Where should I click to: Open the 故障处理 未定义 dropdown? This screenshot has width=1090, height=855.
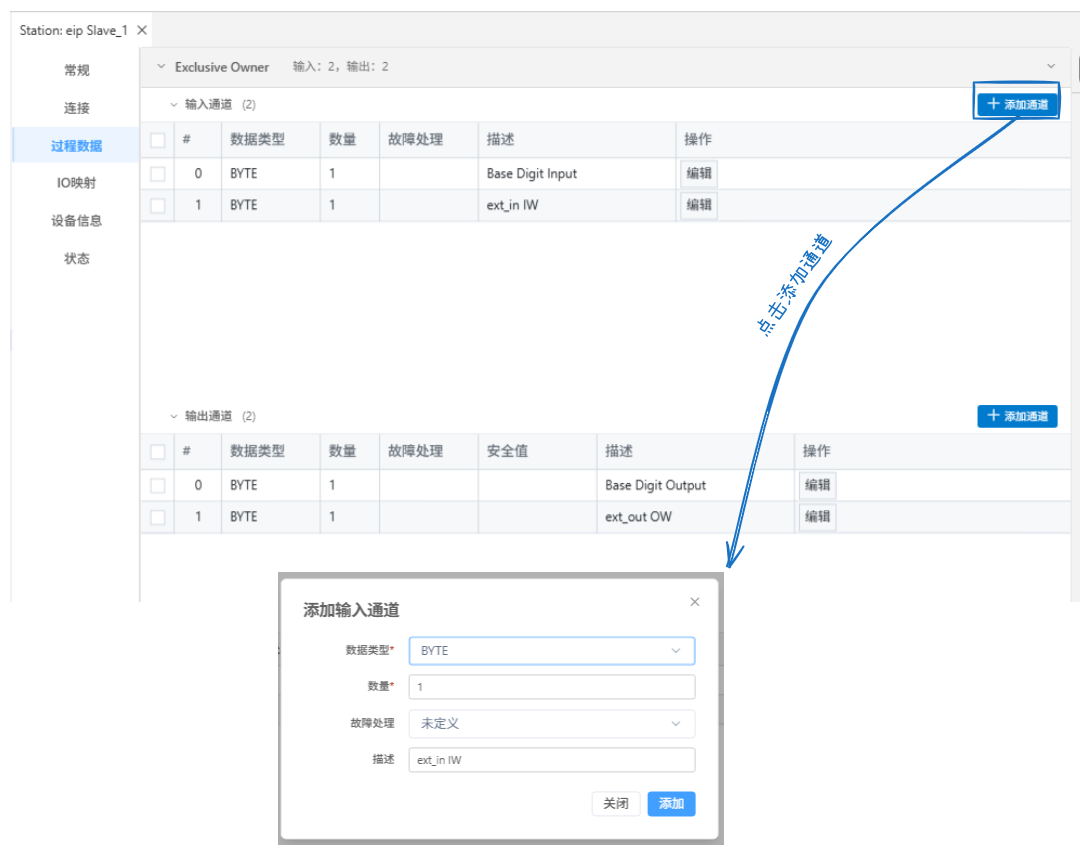point(551,724)
